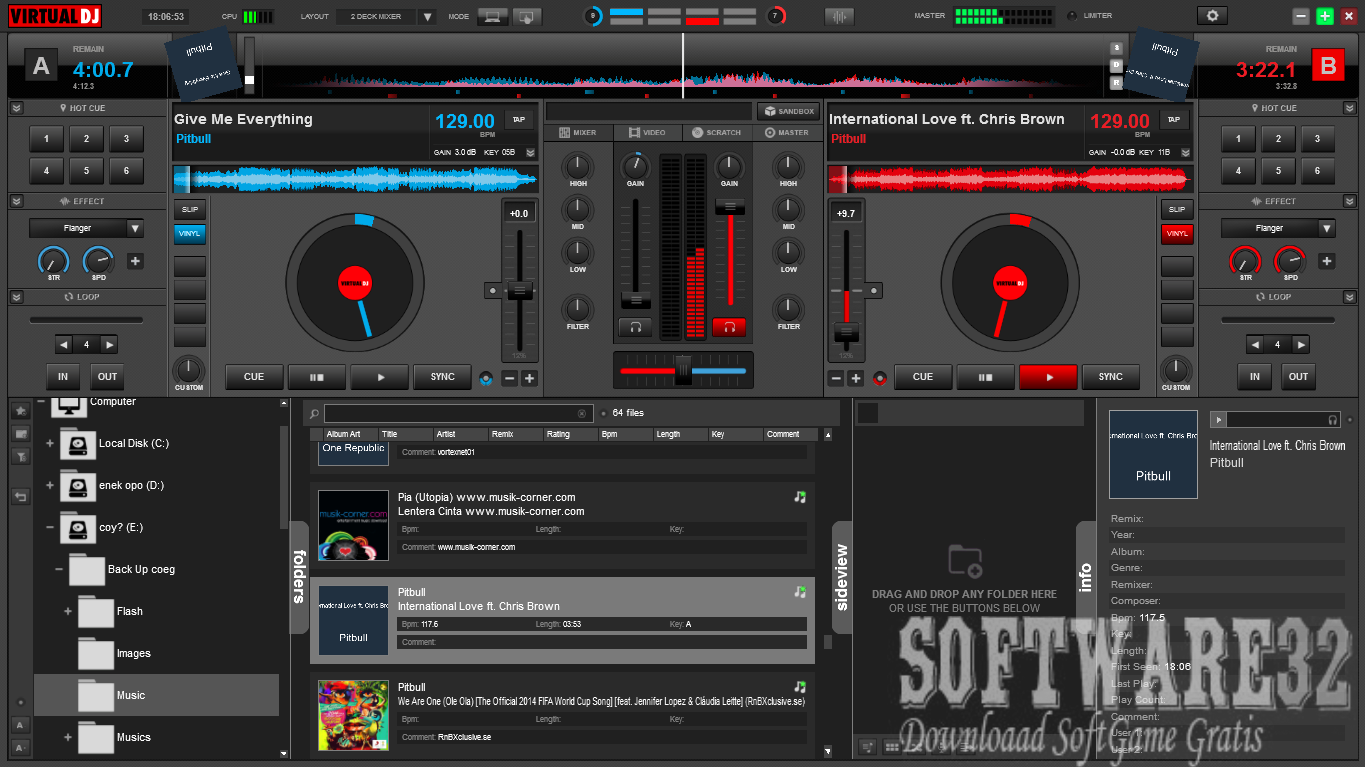Viewport: 1365px width, 767px height.
Task: Clear the search box with the X icon
Action: click(x=582, y=413)
